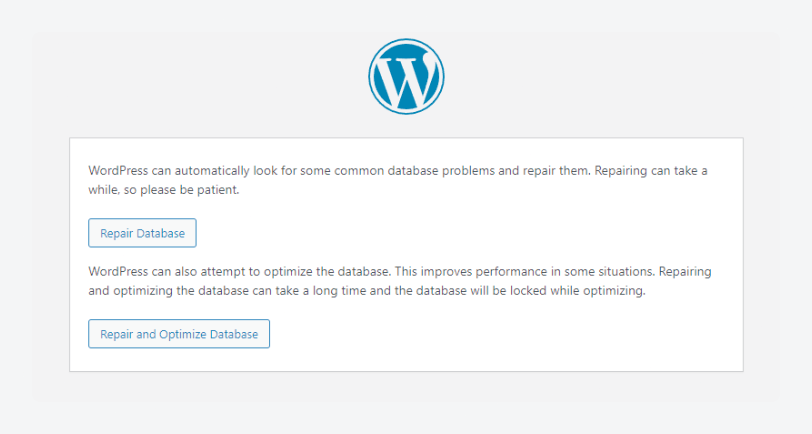
Task: Click the 'Repairing can take a' text
Action: 651,171
